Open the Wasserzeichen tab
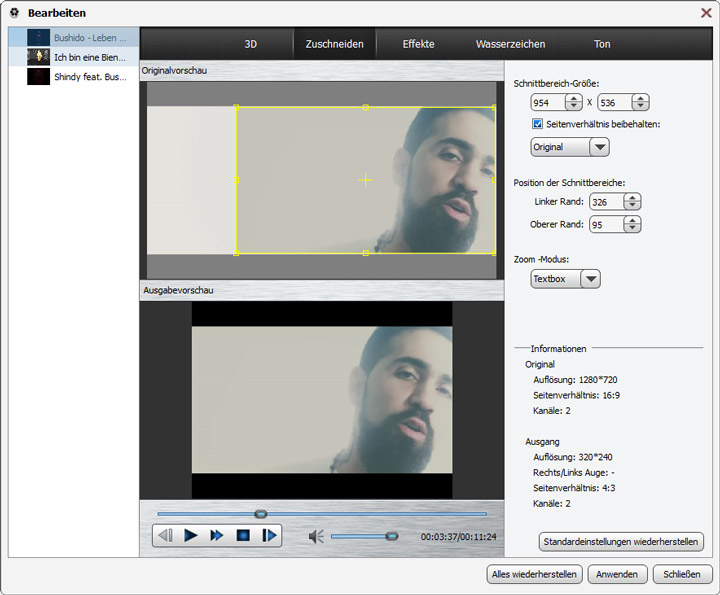The width and height of the screenshot is (720, 595). click(x=511, y=44)
